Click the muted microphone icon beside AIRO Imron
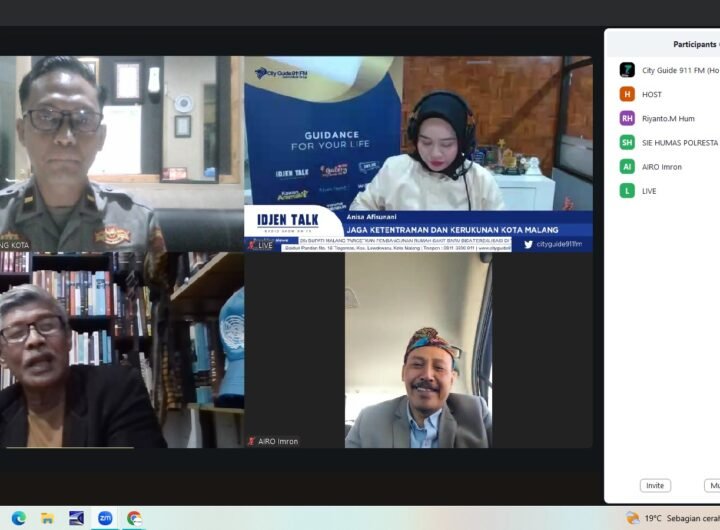 [251, 441]
